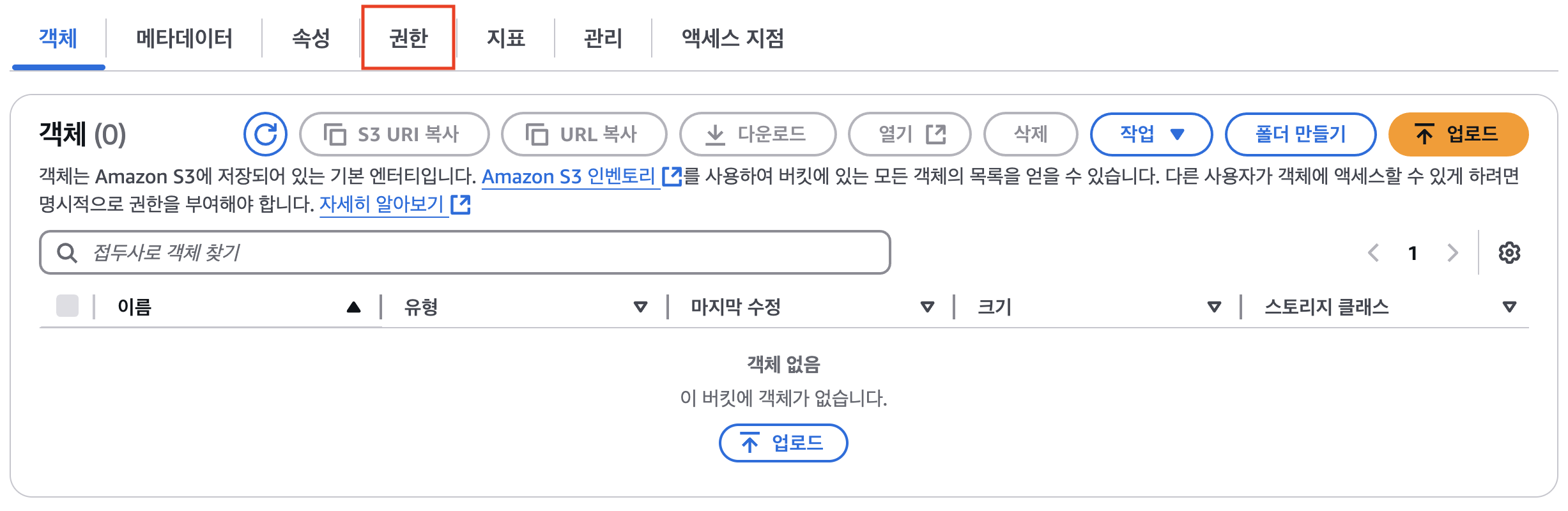This screenshot has height=511, width=1568.
Task: Sort by 마지막 수정 column arrow
Action: point(927,307)
